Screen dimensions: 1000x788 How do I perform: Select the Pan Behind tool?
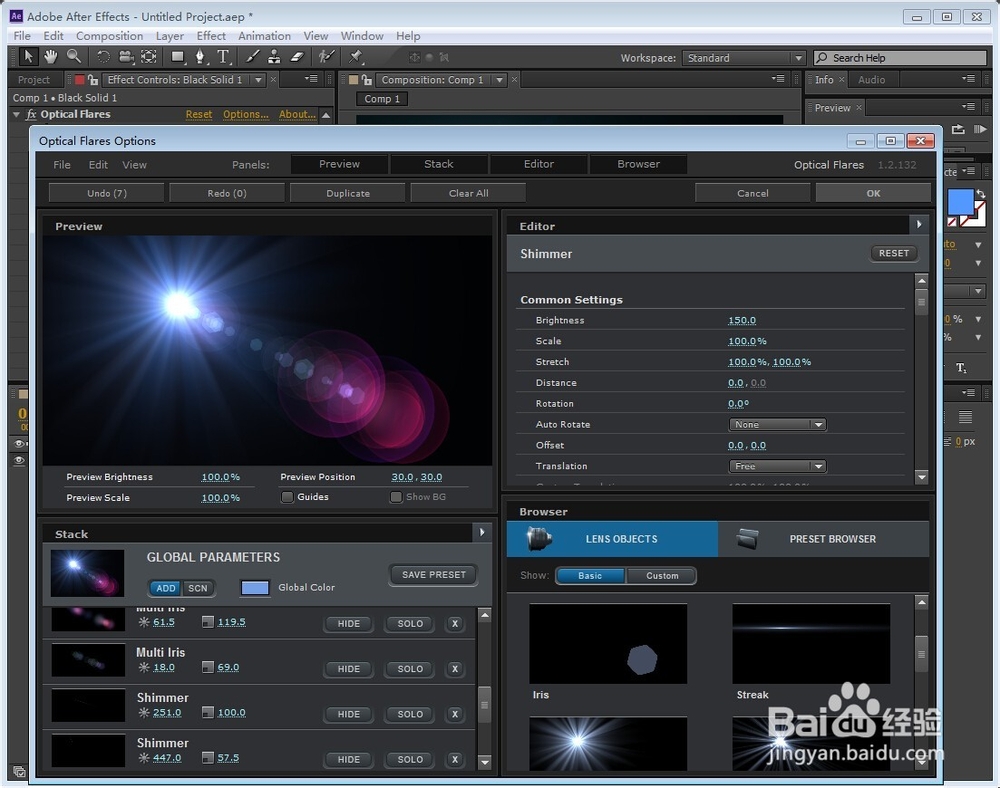pos(149,57)
